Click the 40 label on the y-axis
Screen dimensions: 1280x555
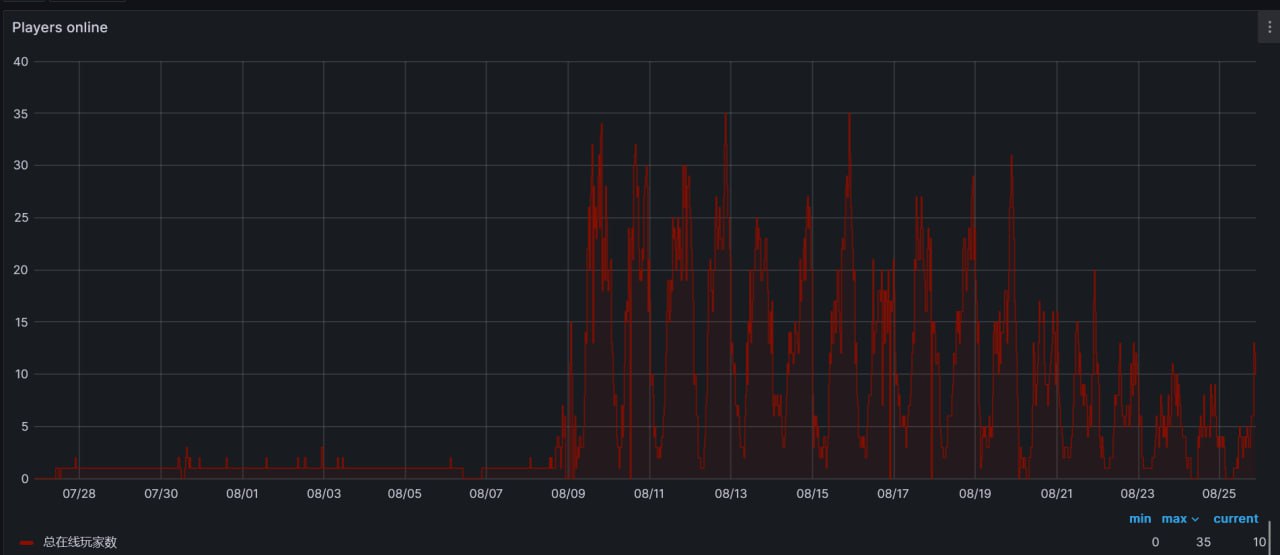click(x=21, y=62)
